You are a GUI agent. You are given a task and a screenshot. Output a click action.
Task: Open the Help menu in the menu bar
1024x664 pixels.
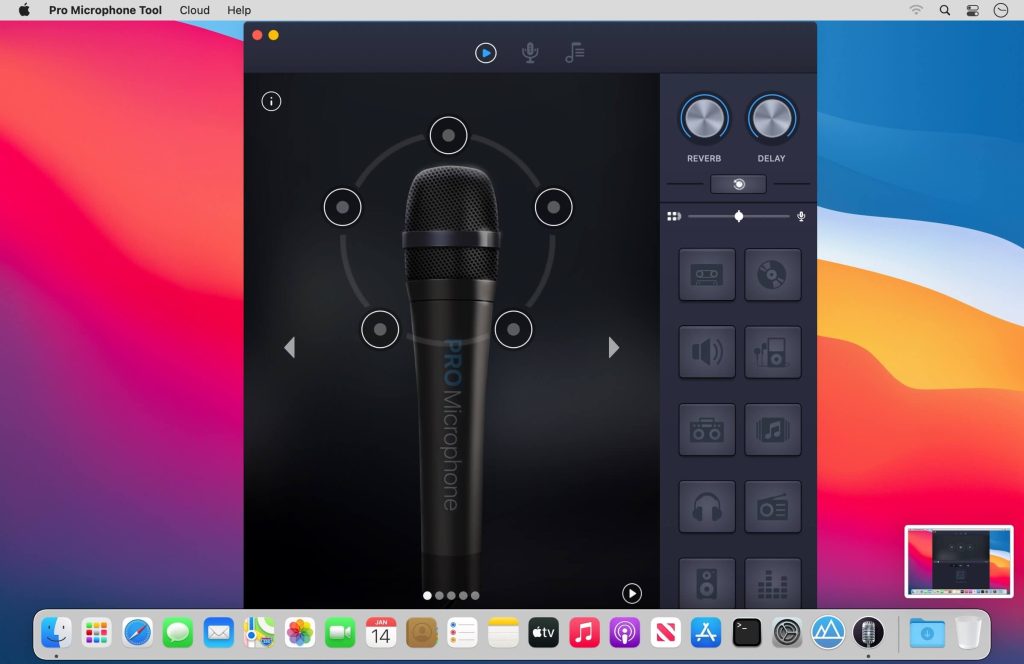pos(238,10)
